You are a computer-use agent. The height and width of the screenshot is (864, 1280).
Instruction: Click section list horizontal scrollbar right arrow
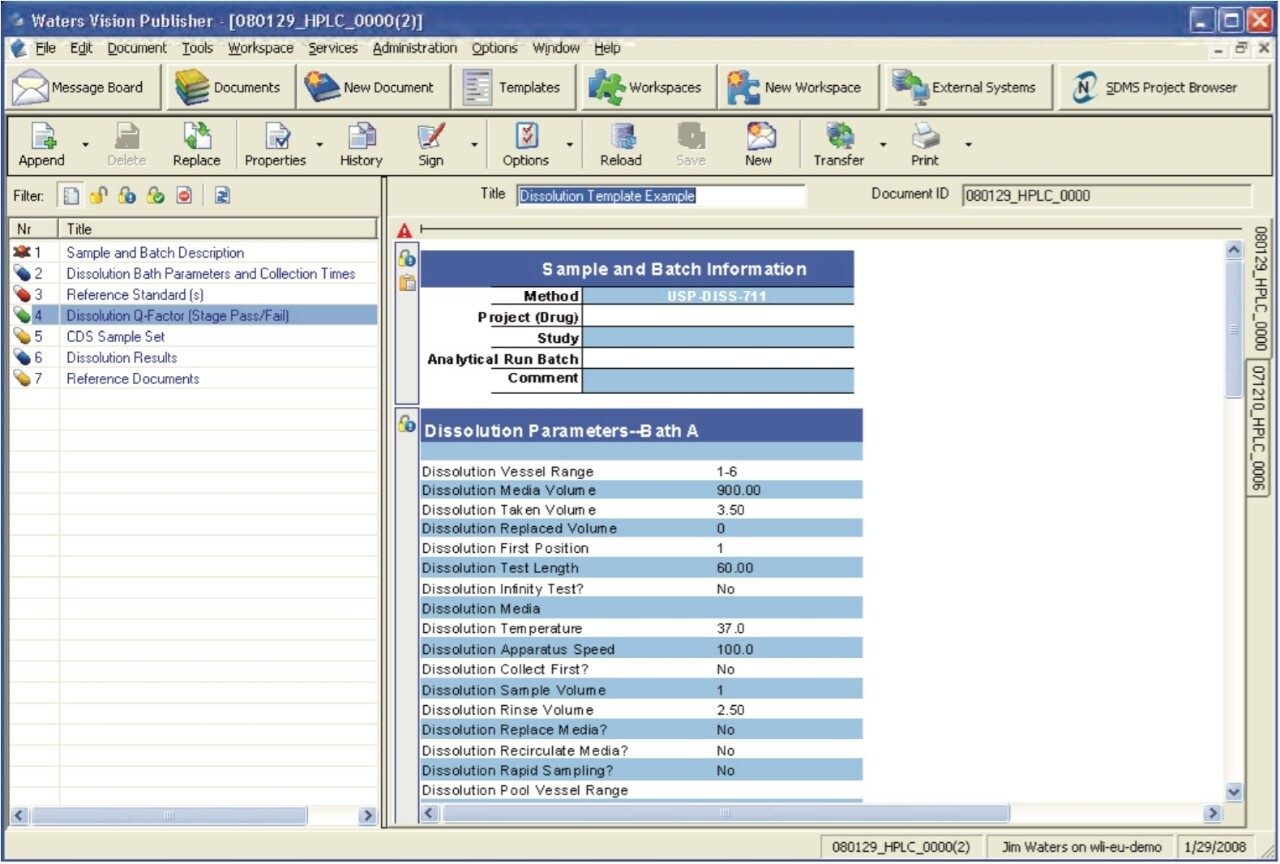(x=368, y=816)
